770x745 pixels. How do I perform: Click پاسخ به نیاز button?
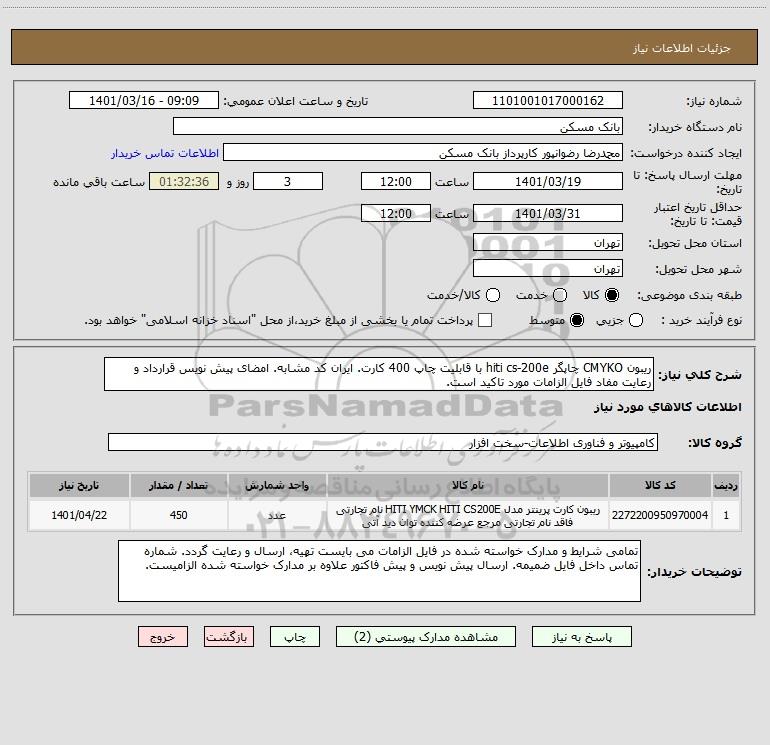click(x=582, y=637)
